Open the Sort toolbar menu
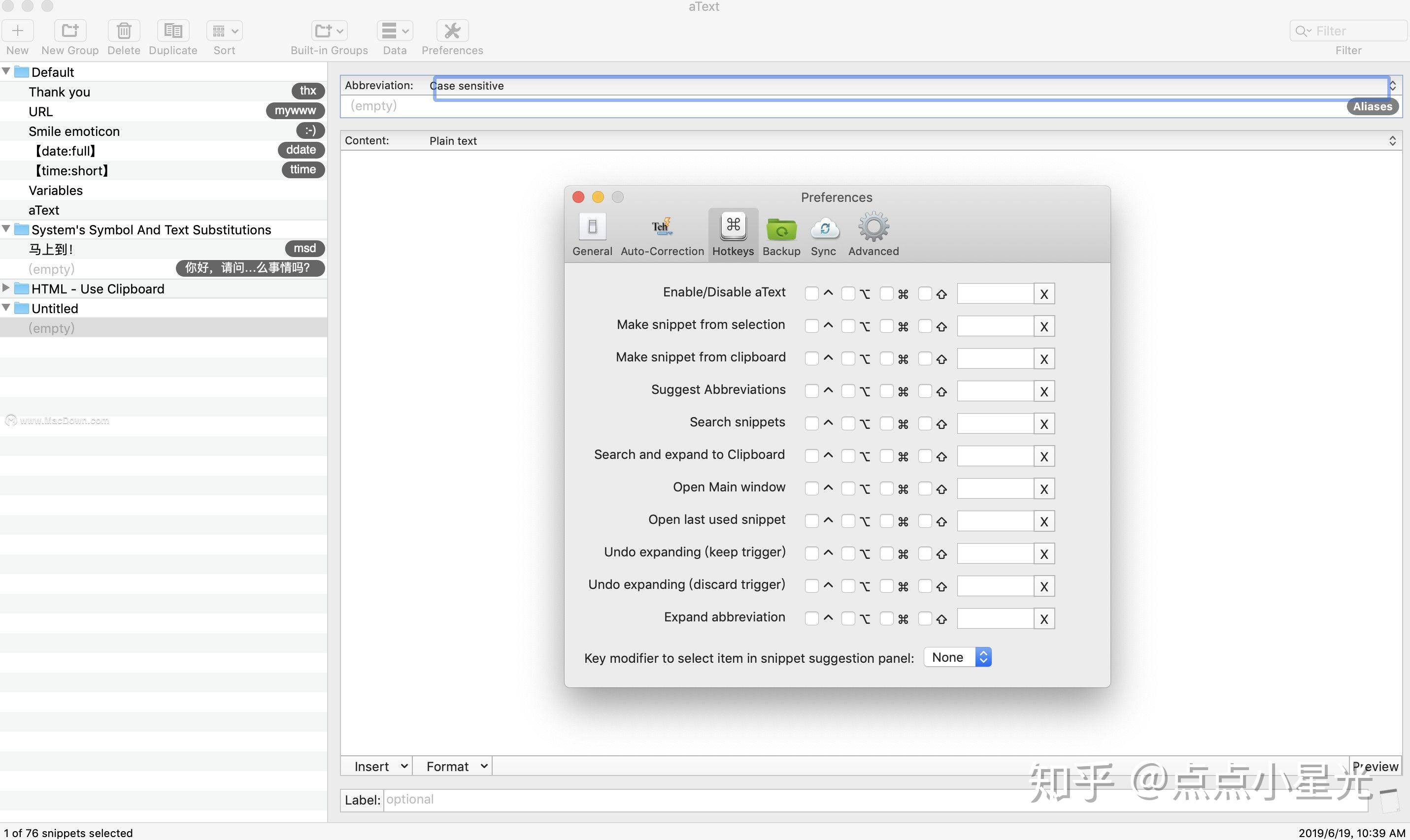 tap(225, 31)
